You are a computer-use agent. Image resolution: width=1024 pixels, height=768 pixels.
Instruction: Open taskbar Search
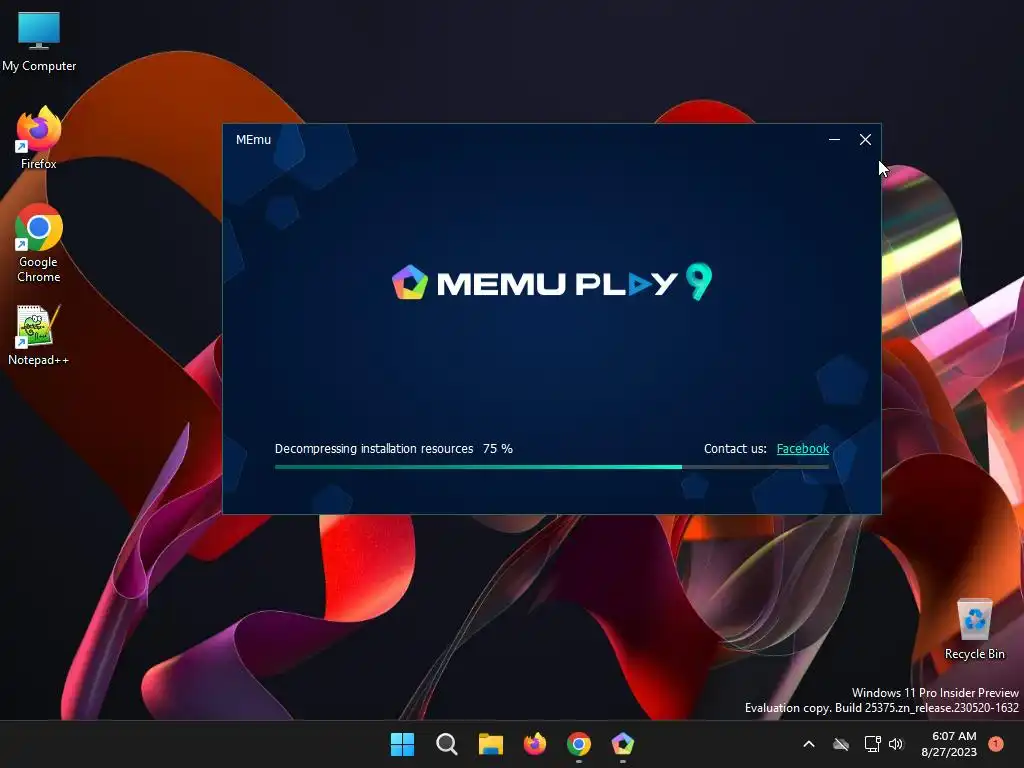tap(447, 744)
